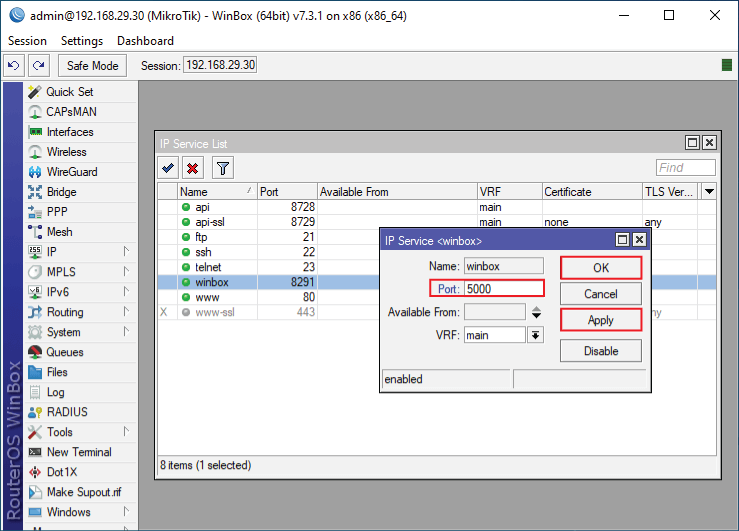The image size is (739, 531).
Task: Open Log in sidebar
Action: click(x=80, y=392)
